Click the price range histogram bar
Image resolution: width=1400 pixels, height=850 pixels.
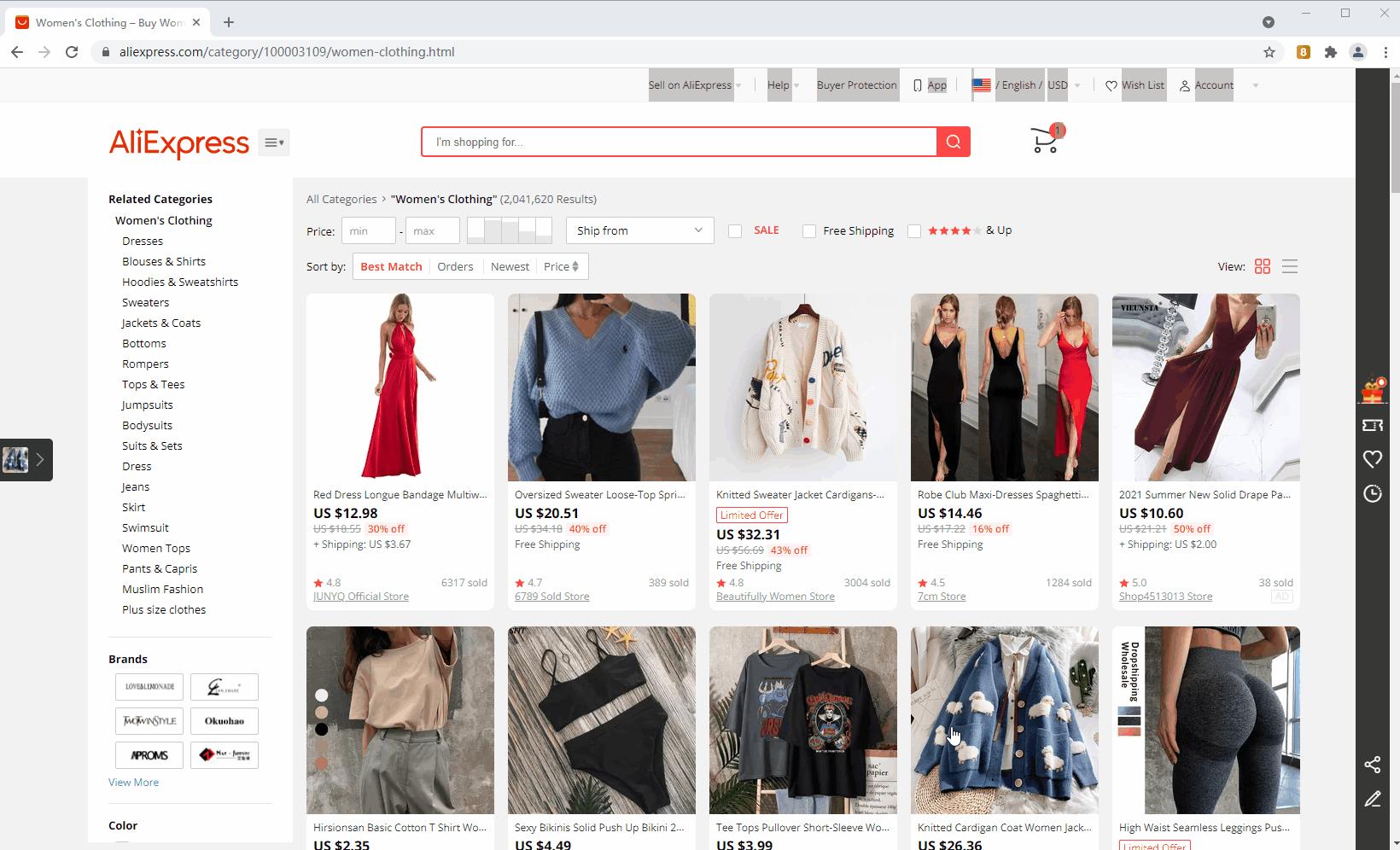pyautogui.click(x=510, y=230)
